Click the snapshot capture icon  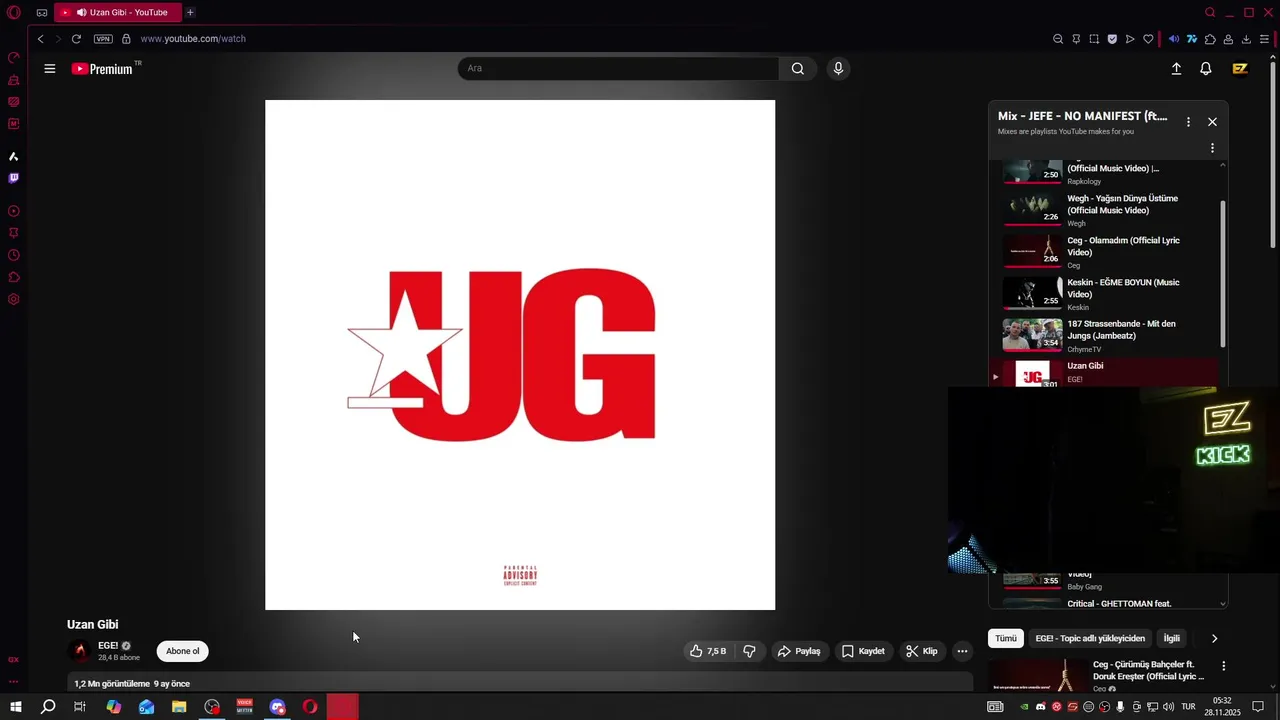coord(1094,39)
